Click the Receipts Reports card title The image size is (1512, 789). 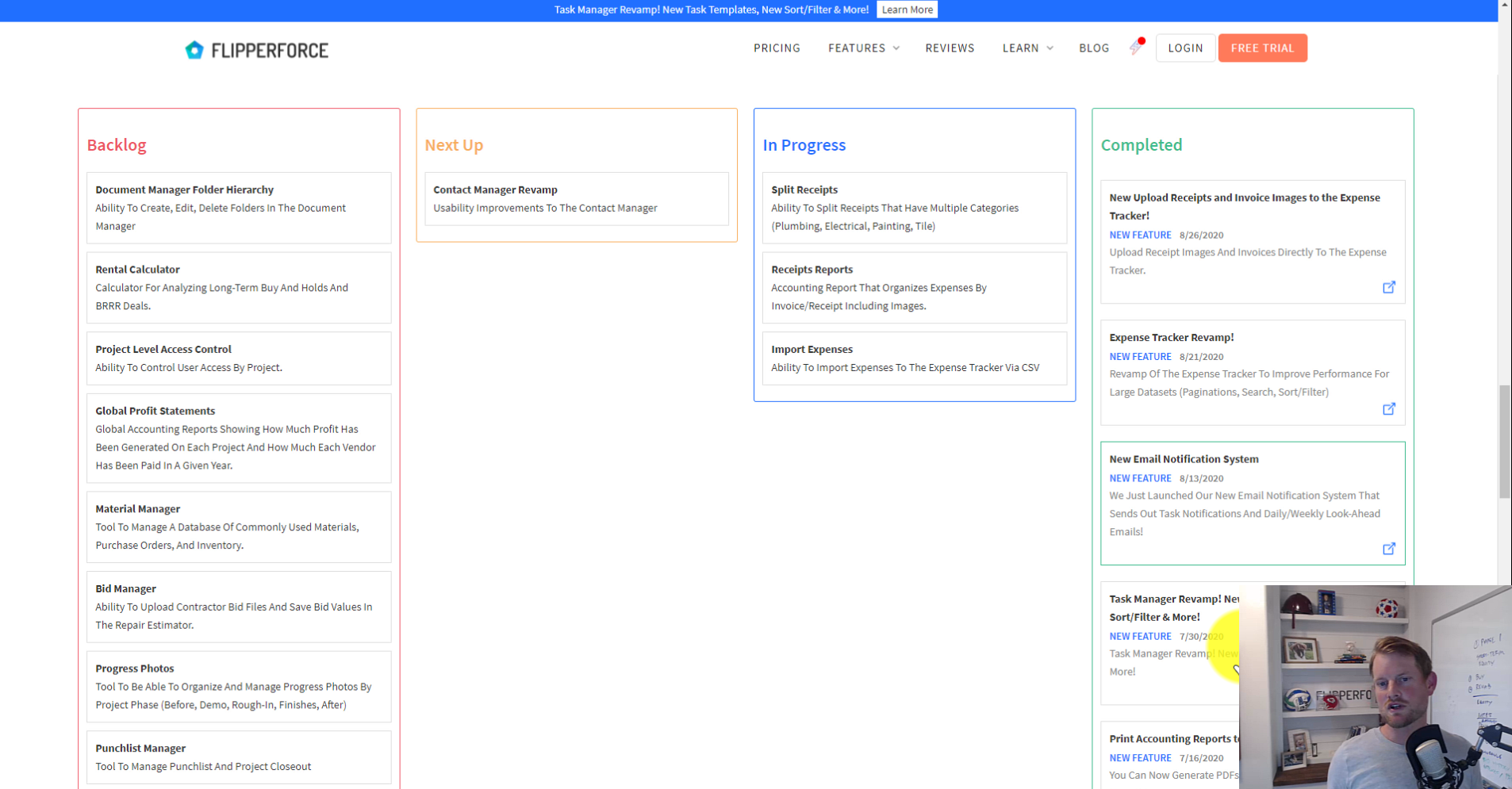pos(812,270)
